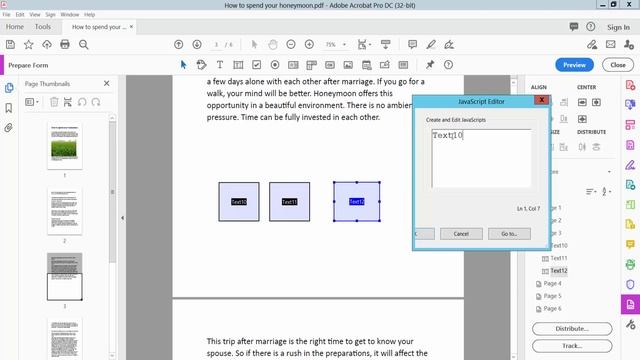
Task: Click the blue Preview button
Action: 574,65
